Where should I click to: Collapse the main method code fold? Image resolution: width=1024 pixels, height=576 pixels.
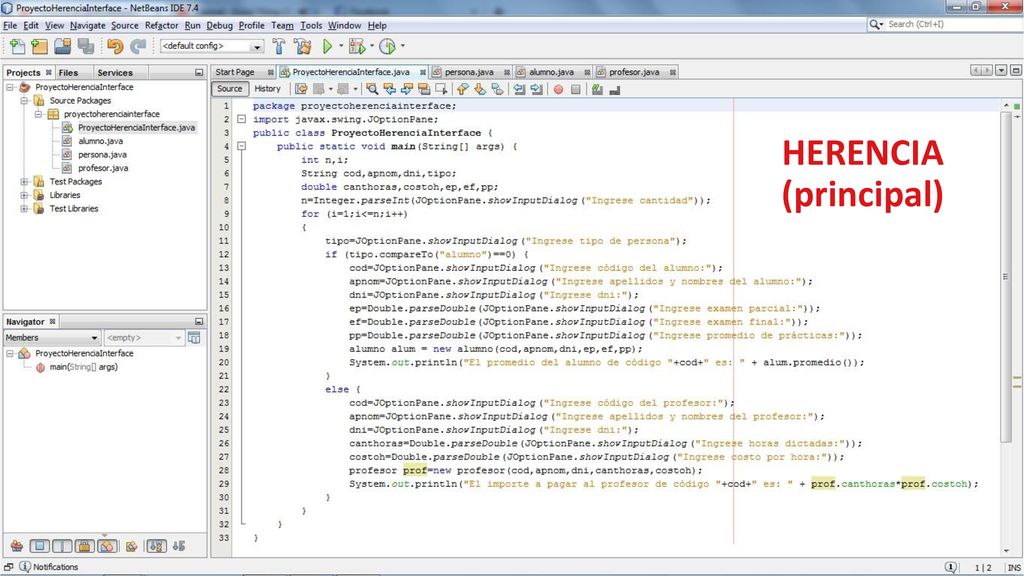point(242,146)
